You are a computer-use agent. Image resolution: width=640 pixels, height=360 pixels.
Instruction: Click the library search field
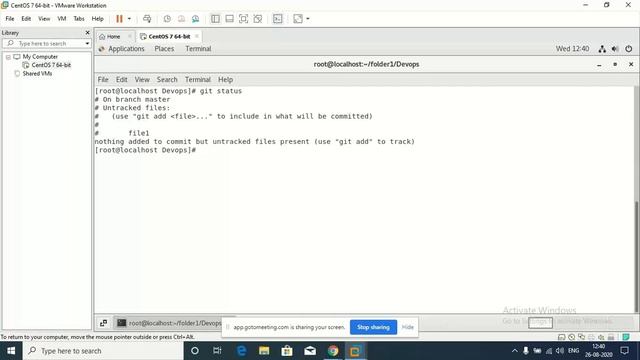[46, 43]
